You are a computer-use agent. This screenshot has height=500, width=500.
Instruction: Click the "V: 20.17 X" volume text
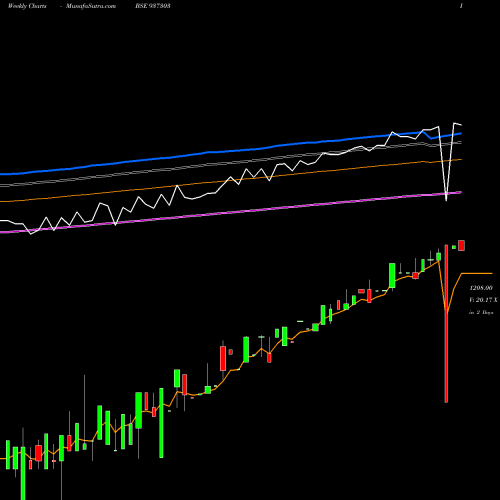[x=483, y=300]
